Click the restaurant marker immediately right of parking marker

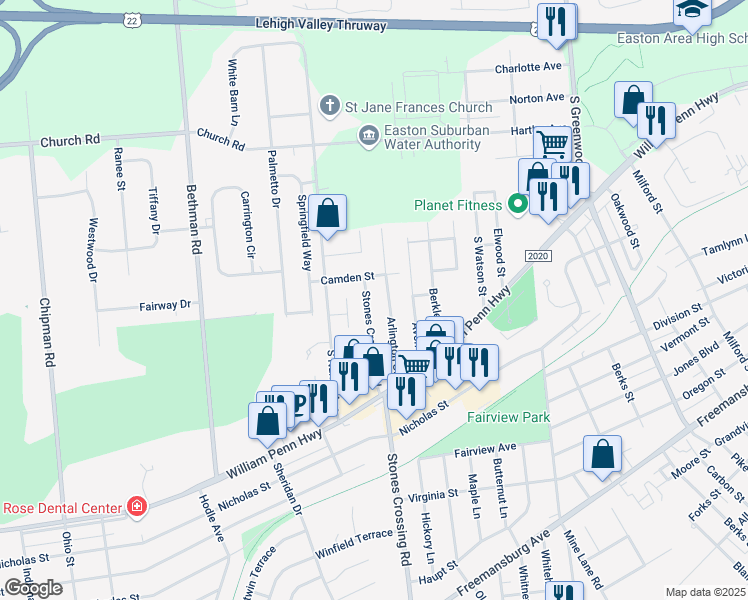coord(320,401)
